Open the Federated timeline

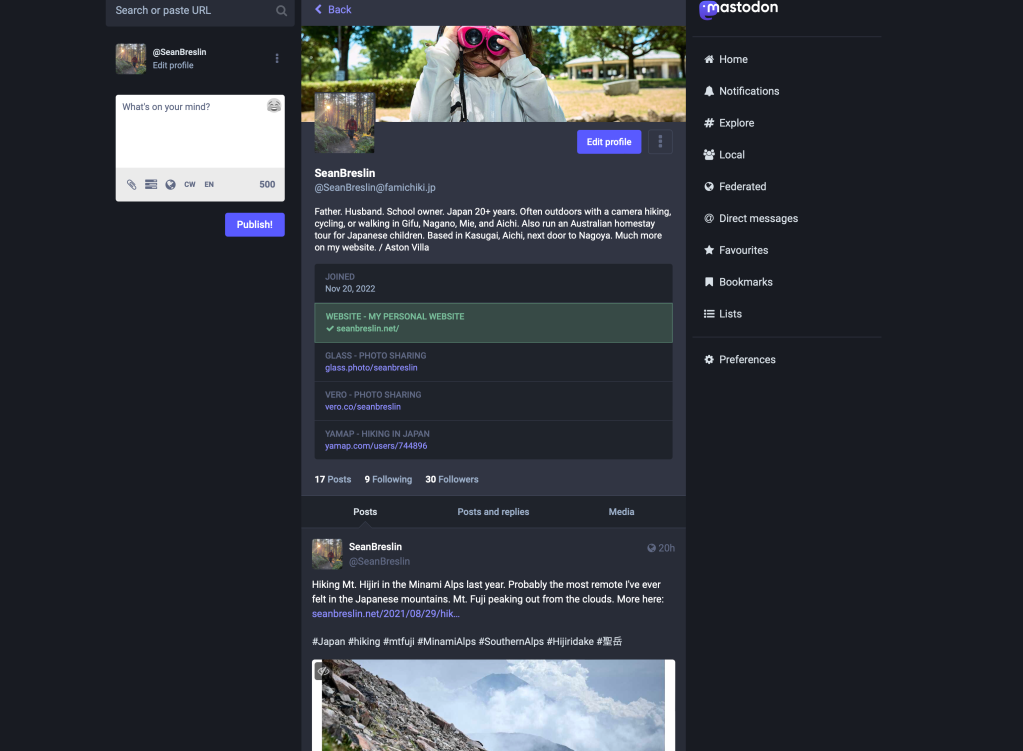coord(742,186)
